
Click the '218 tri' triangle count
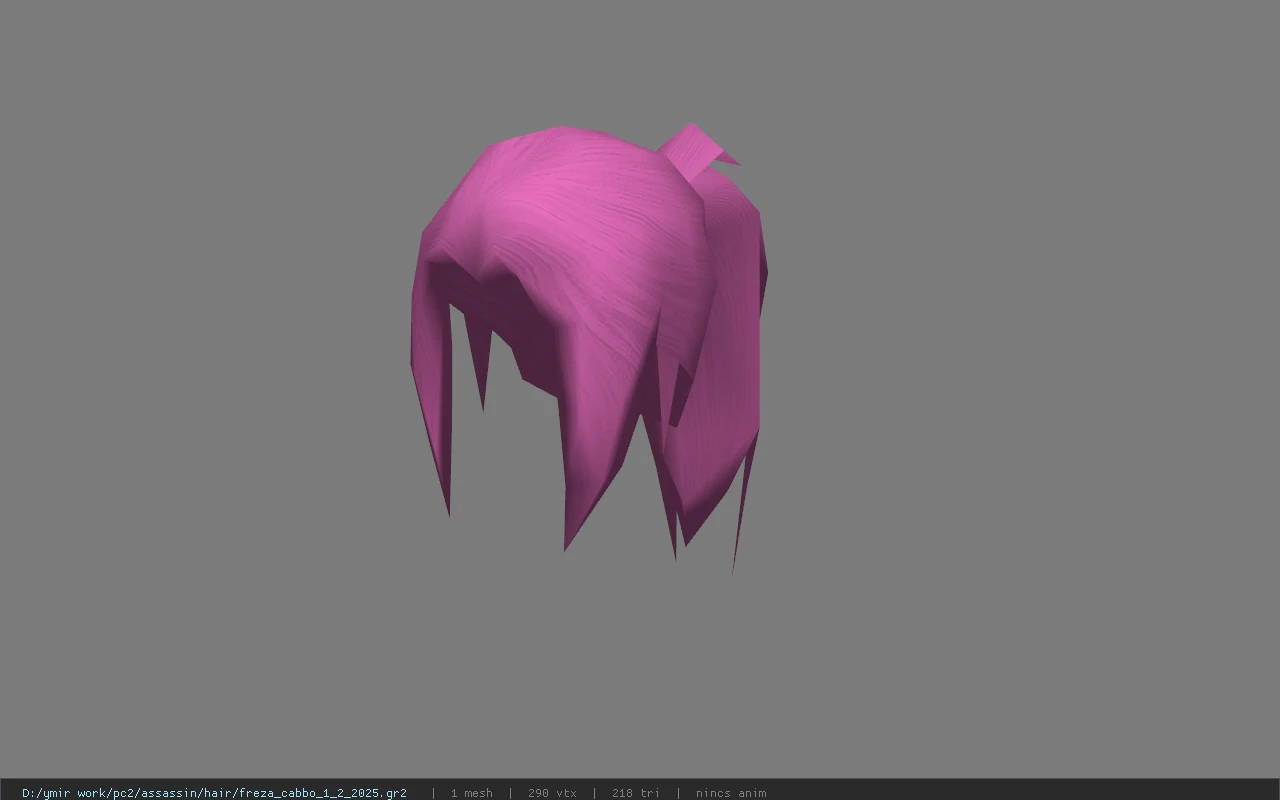pyautogui.click(x=636, y=793)
